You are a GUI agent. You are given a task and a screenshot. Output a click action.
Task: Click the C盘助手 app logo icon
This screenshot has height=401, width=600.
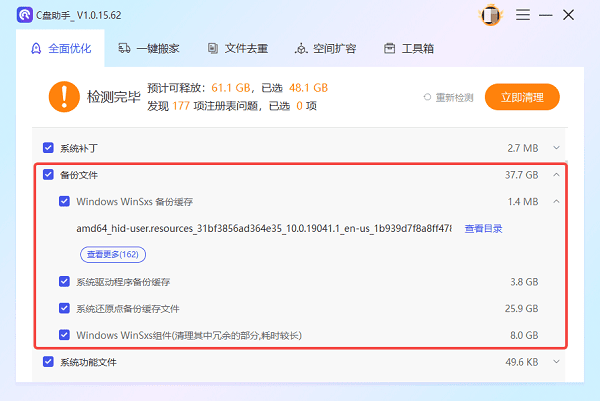click(x=24, y=15)
